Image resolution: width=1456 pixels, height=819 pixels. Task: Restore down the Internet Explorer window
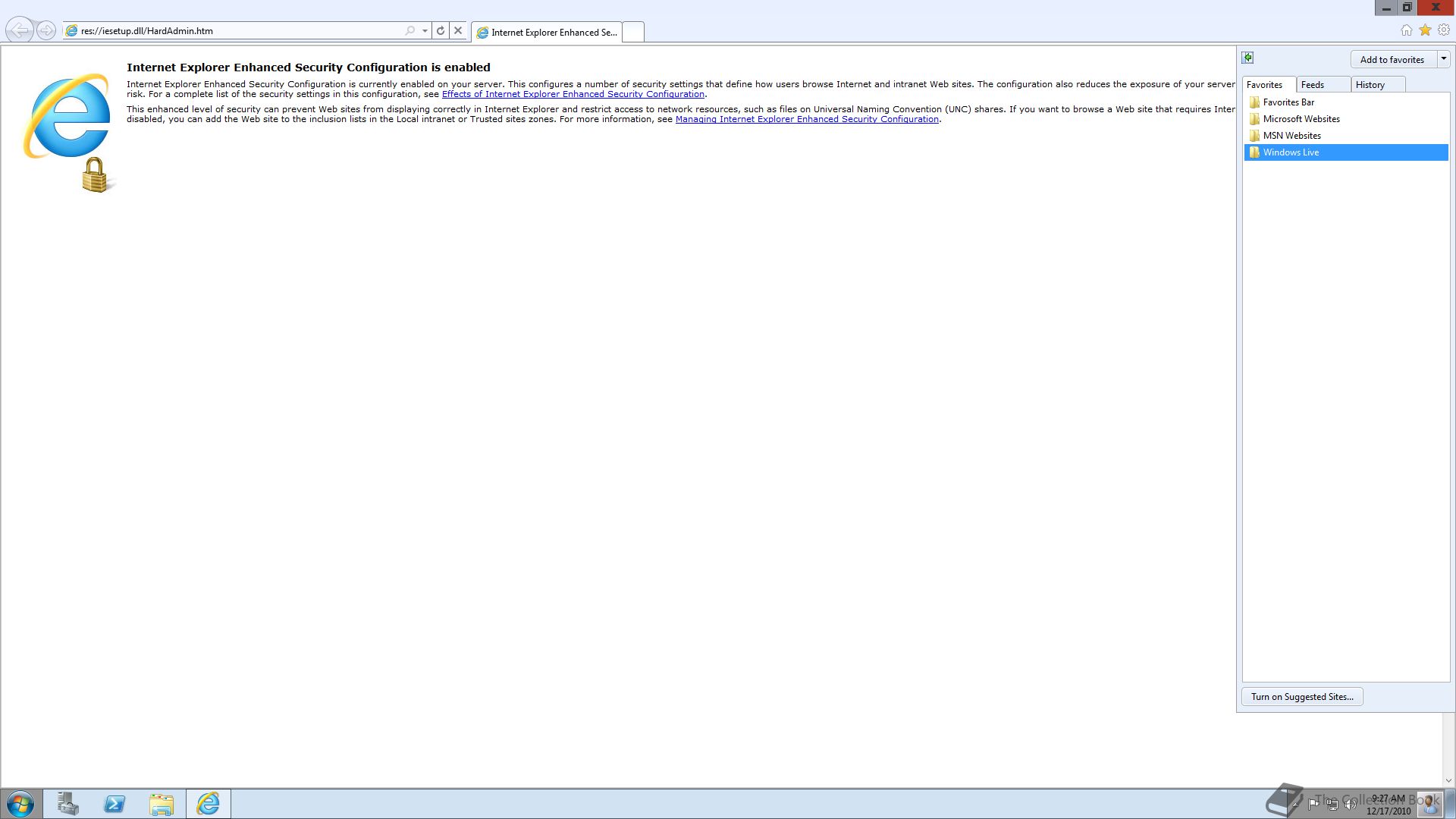(1407, 8)
